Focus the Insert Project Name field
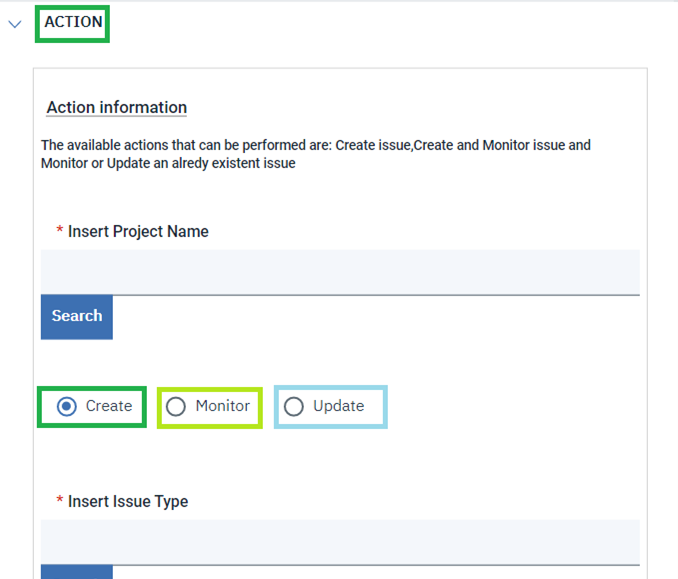The image size is (678, 579). (340, 272)
